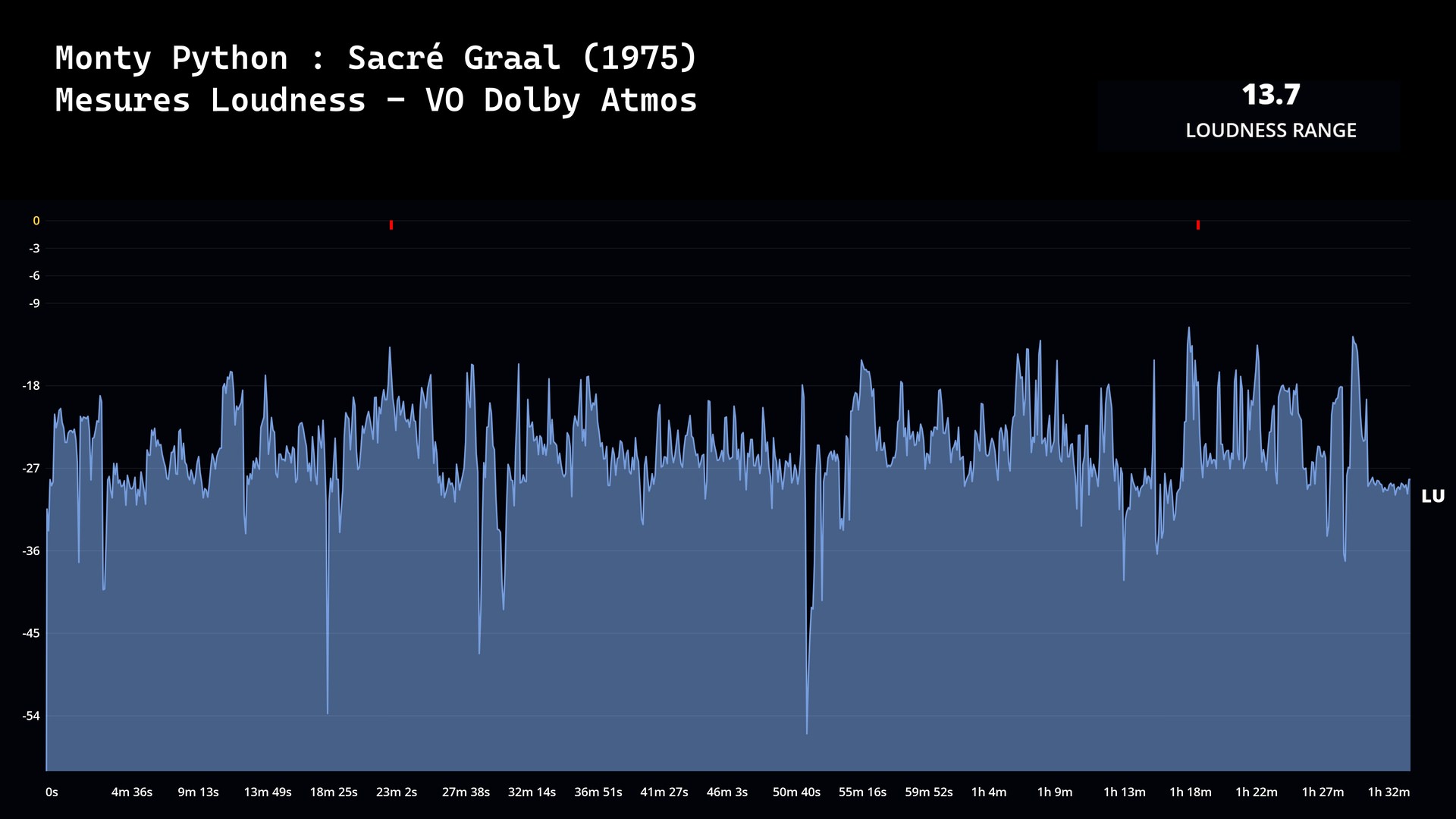Click the -45 Y-axis label

point(31,633)
